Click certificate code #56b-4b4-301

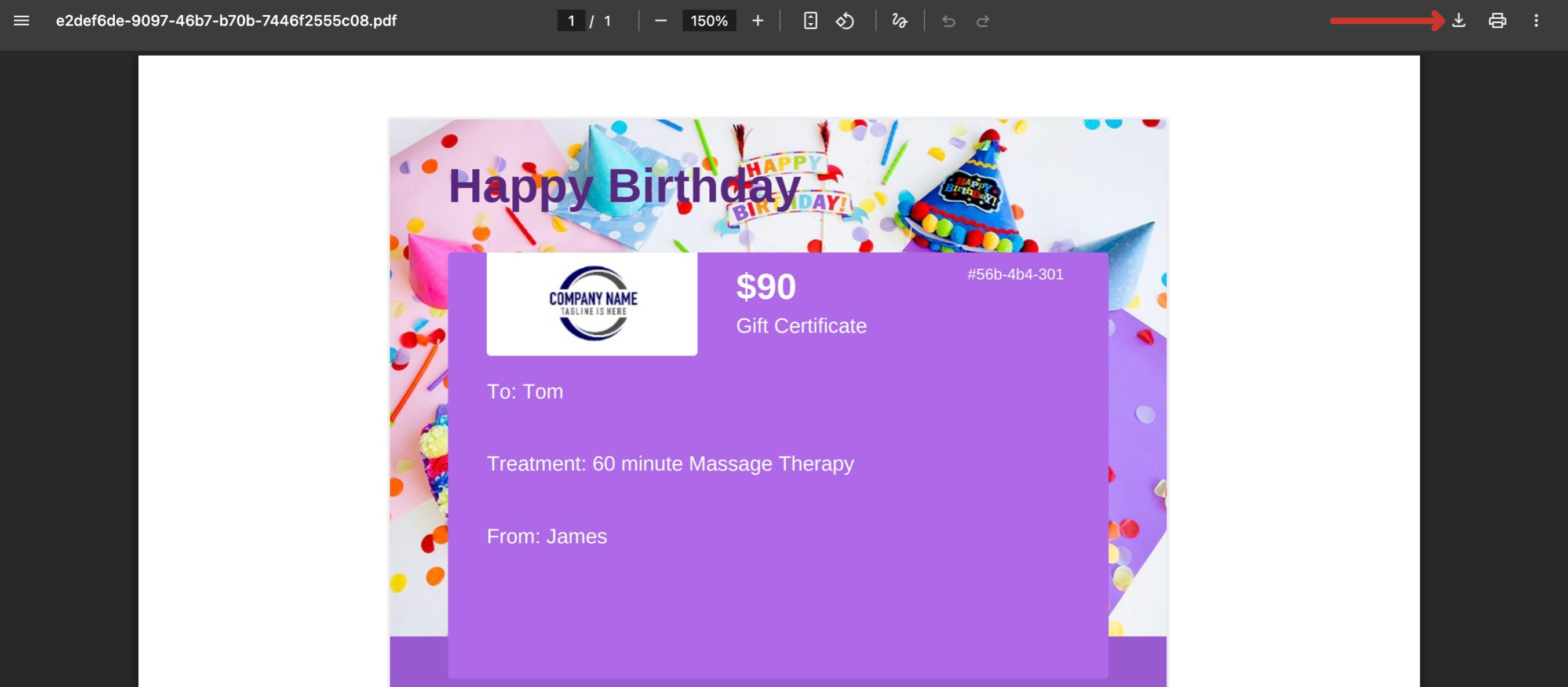point(1015,274)
